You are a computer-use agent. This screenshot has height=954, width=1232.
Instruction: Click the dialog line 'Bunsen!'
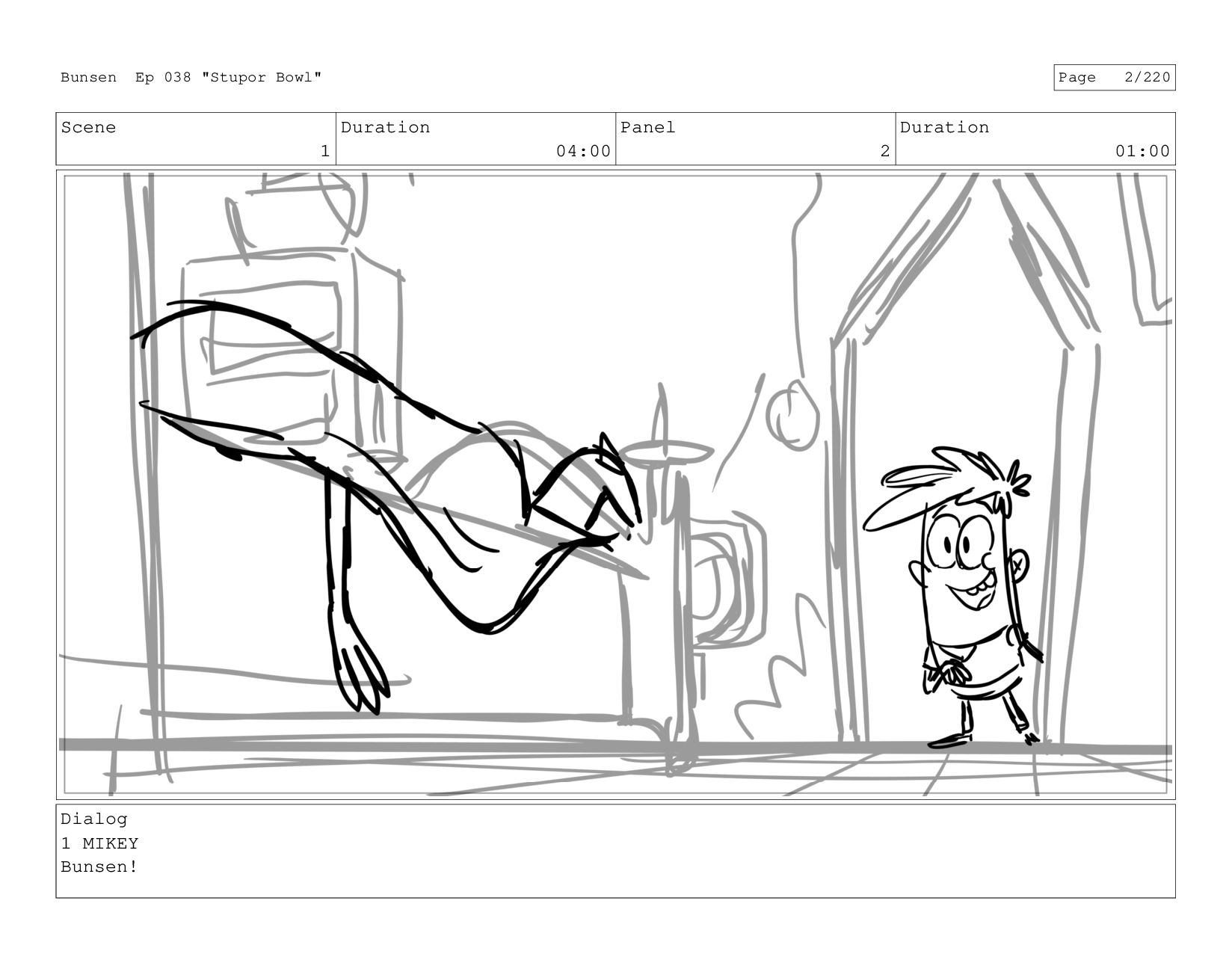tap(99, 867)
